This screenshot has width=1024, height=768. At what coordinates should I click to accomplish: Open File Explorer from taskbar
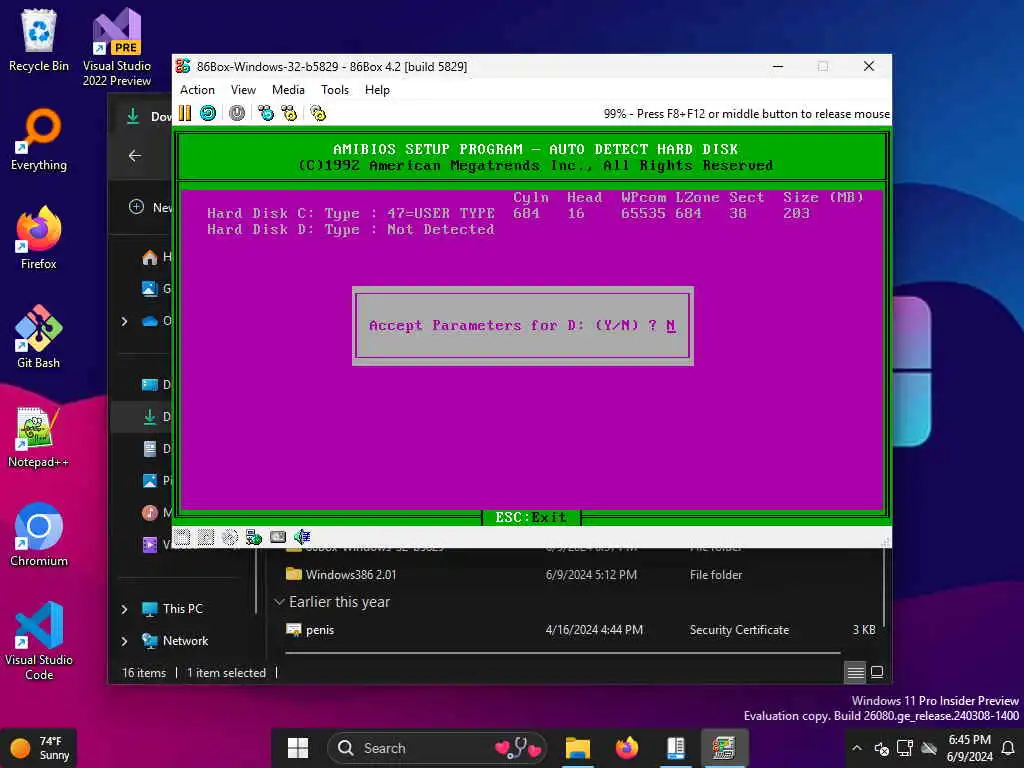click(577, 748)
